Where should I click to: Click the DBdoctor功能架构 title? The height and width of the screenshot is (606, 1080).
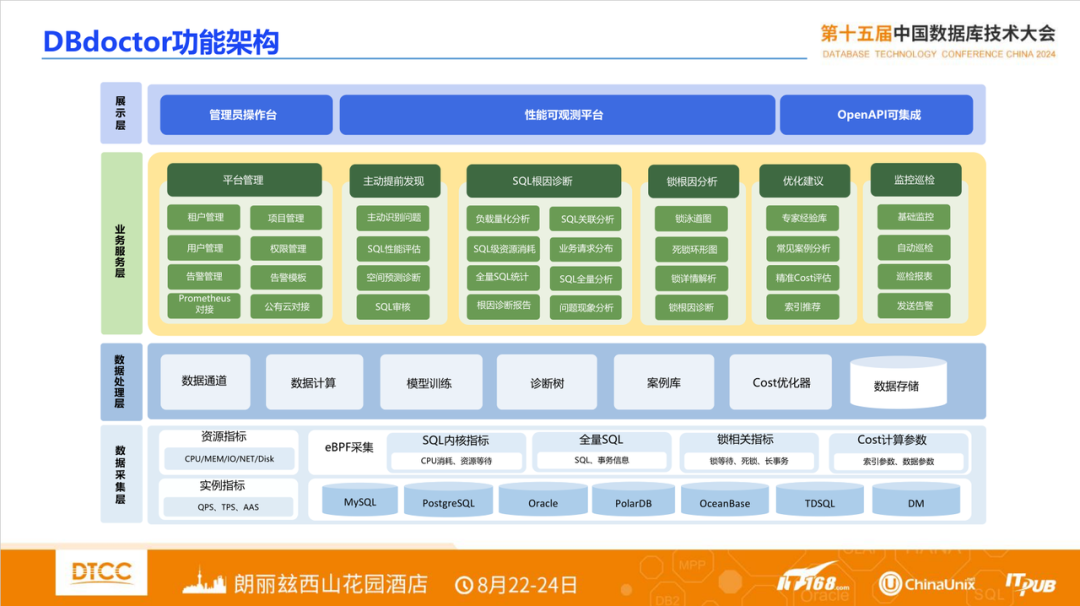click(x=161, y=41)
